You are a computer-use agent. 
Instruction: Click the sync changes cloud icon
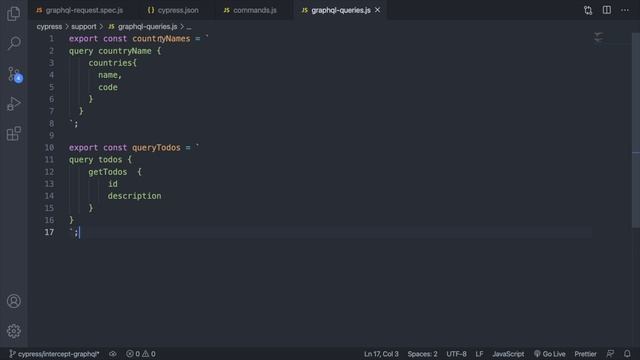(x=113, y=354)
